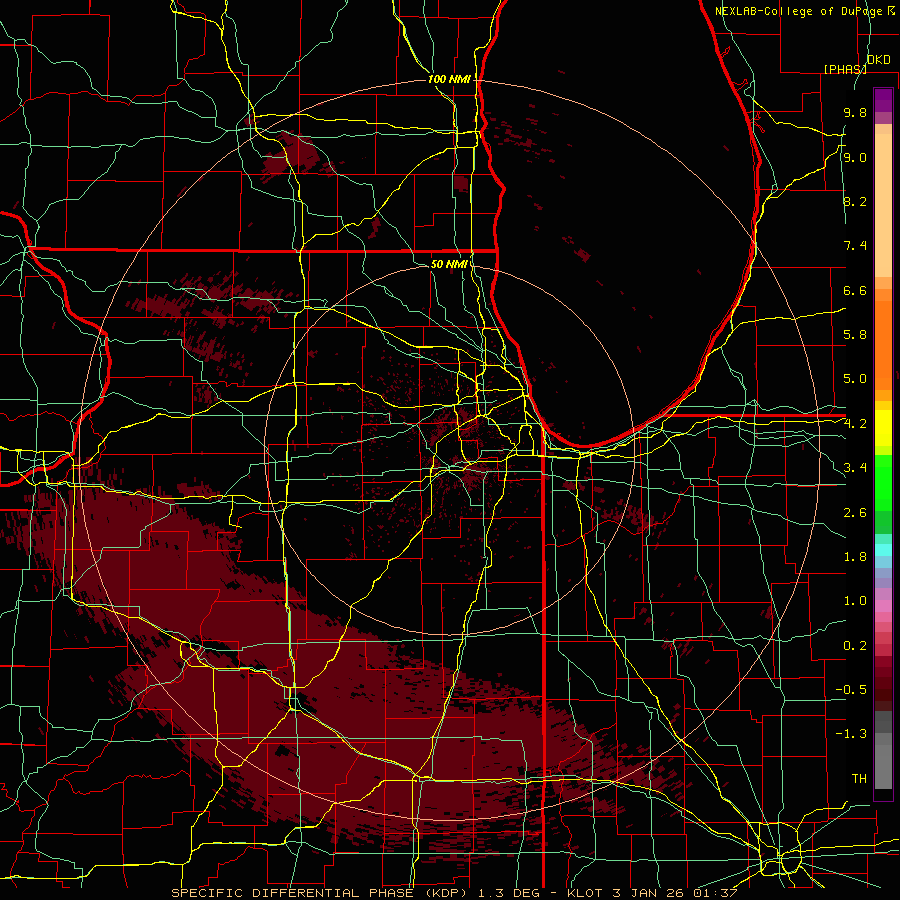Image resolution: width=900 pixels, height=900 pixels.
Task: Click the 01:37 time stamp
Action: tap(717, 893)
